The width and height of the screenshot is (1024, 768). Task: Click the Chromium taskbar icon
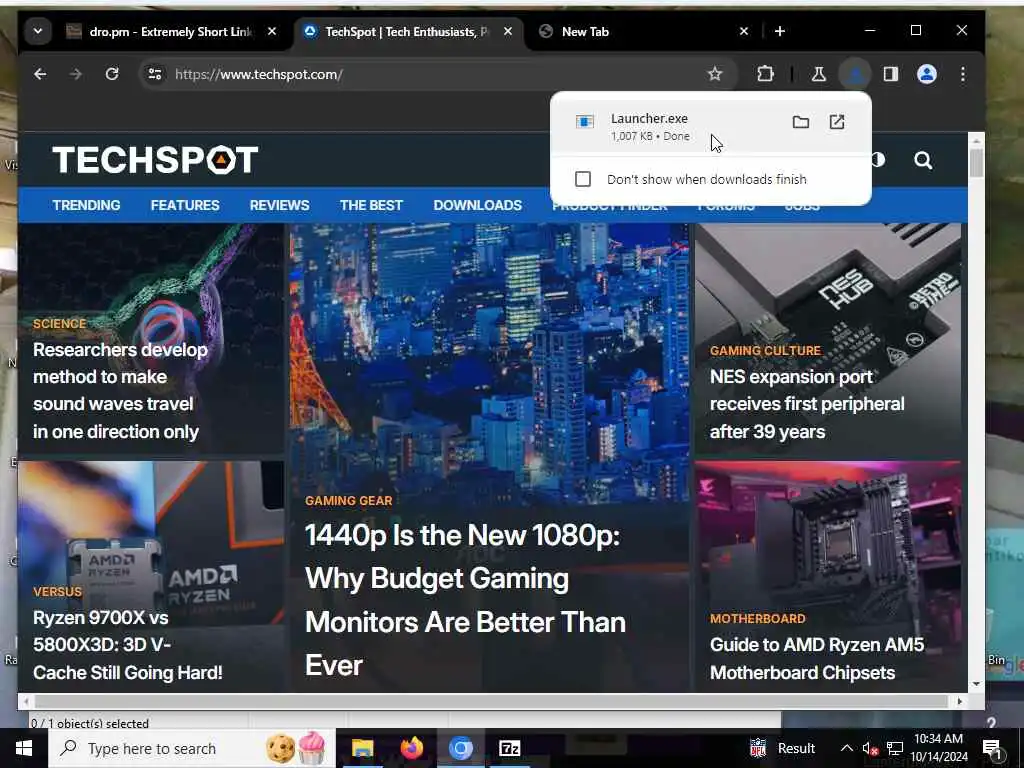[460, 748]
